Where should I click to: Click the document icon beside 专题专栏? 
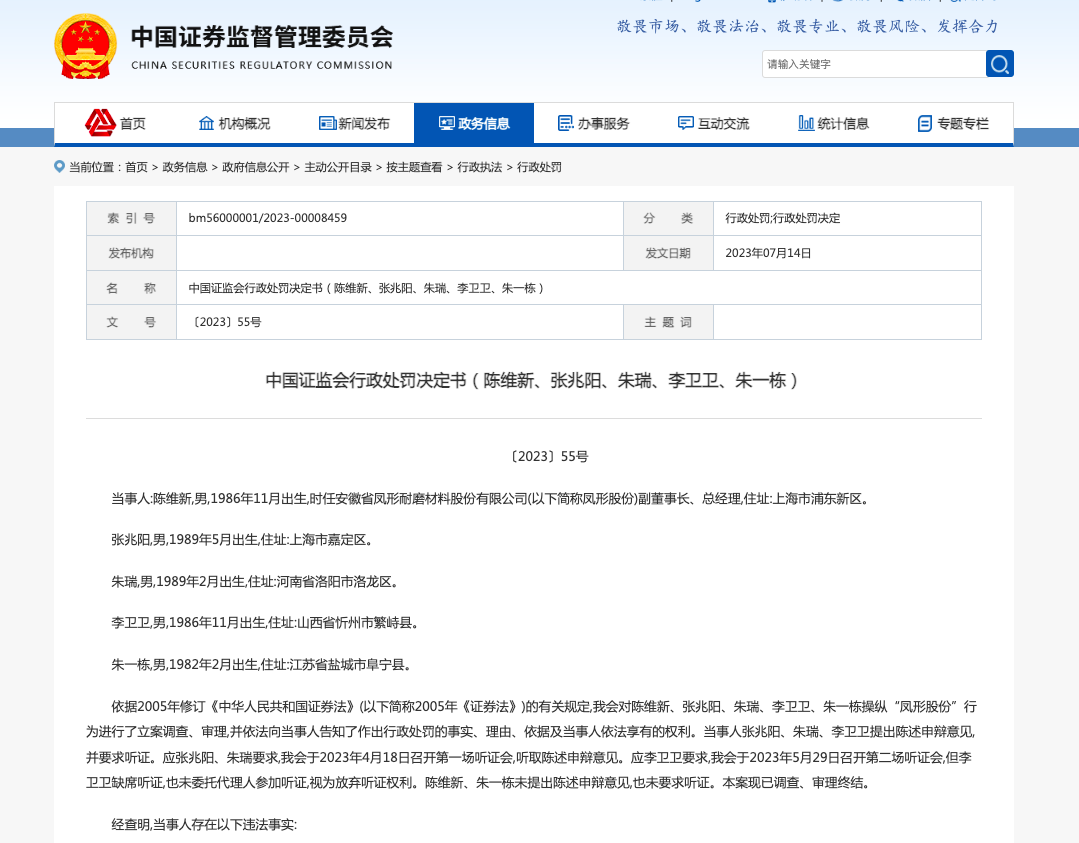click(925, 123)
